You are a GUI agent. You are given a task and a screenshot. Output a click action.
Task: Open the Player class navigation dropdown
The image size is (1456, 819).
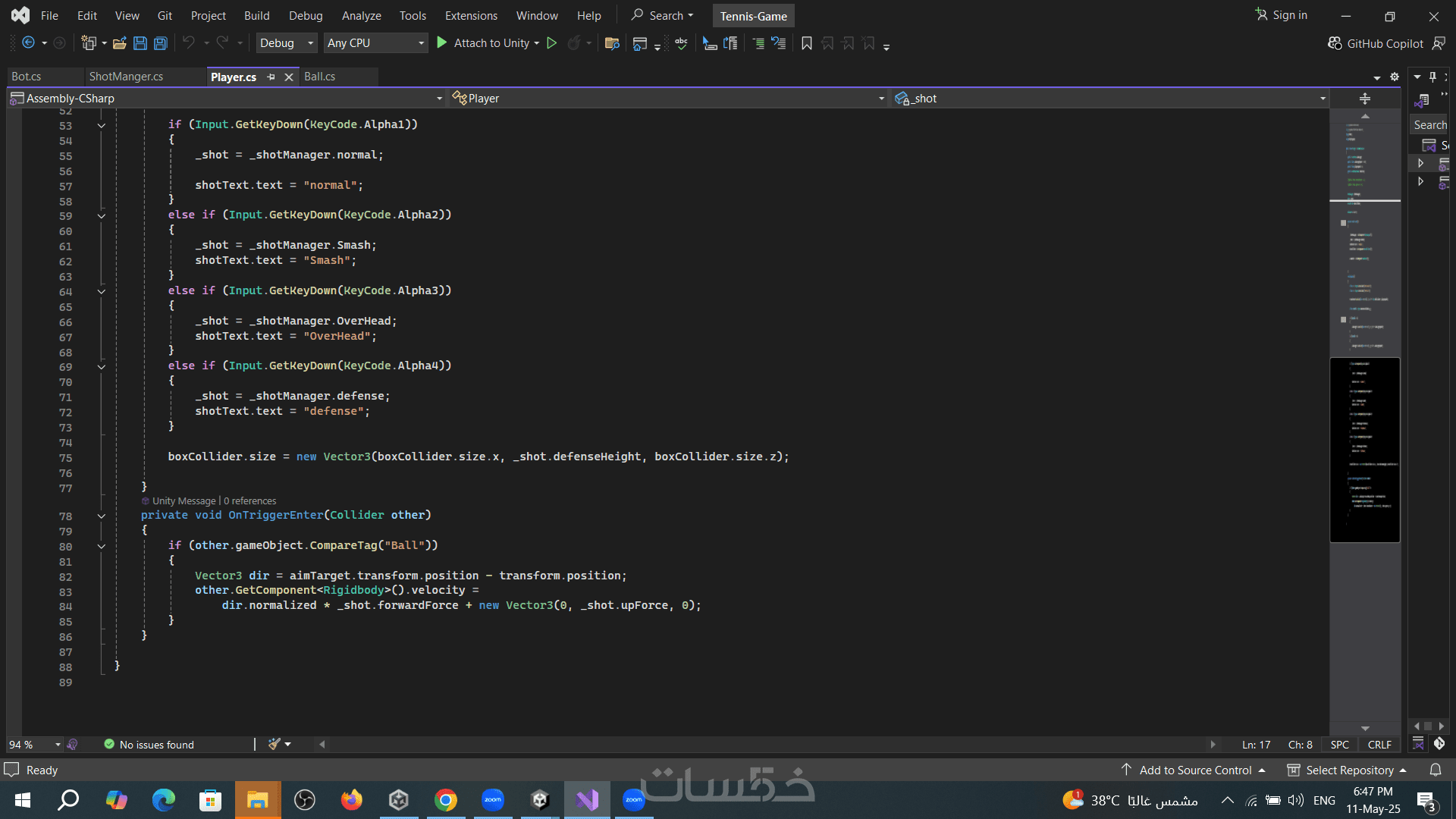pyautogui.click(x=667, y=99)
